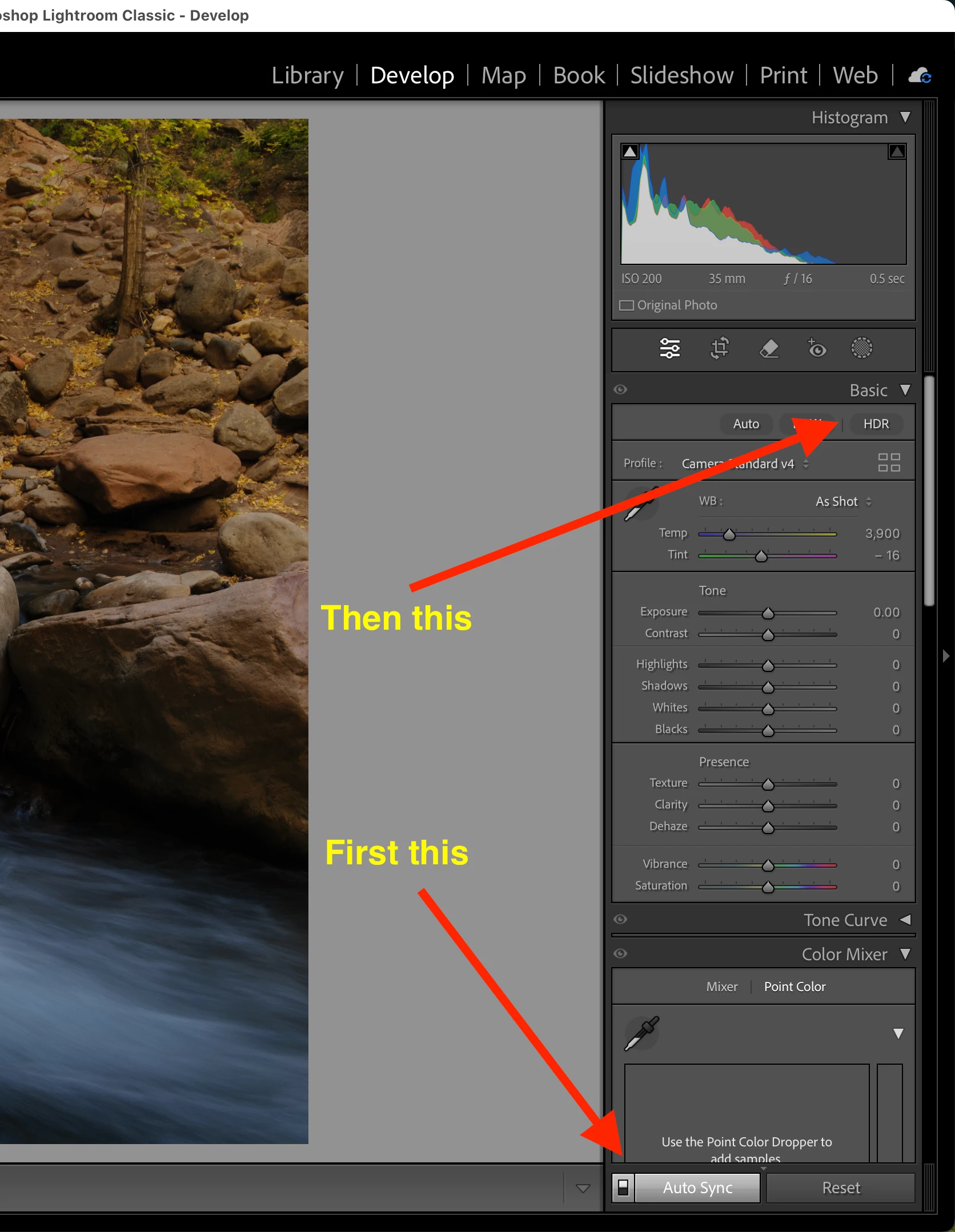Toggle Color Mixer panel visibility eye
Screen dimensions: 955x1232
click(x=620, y=953)
